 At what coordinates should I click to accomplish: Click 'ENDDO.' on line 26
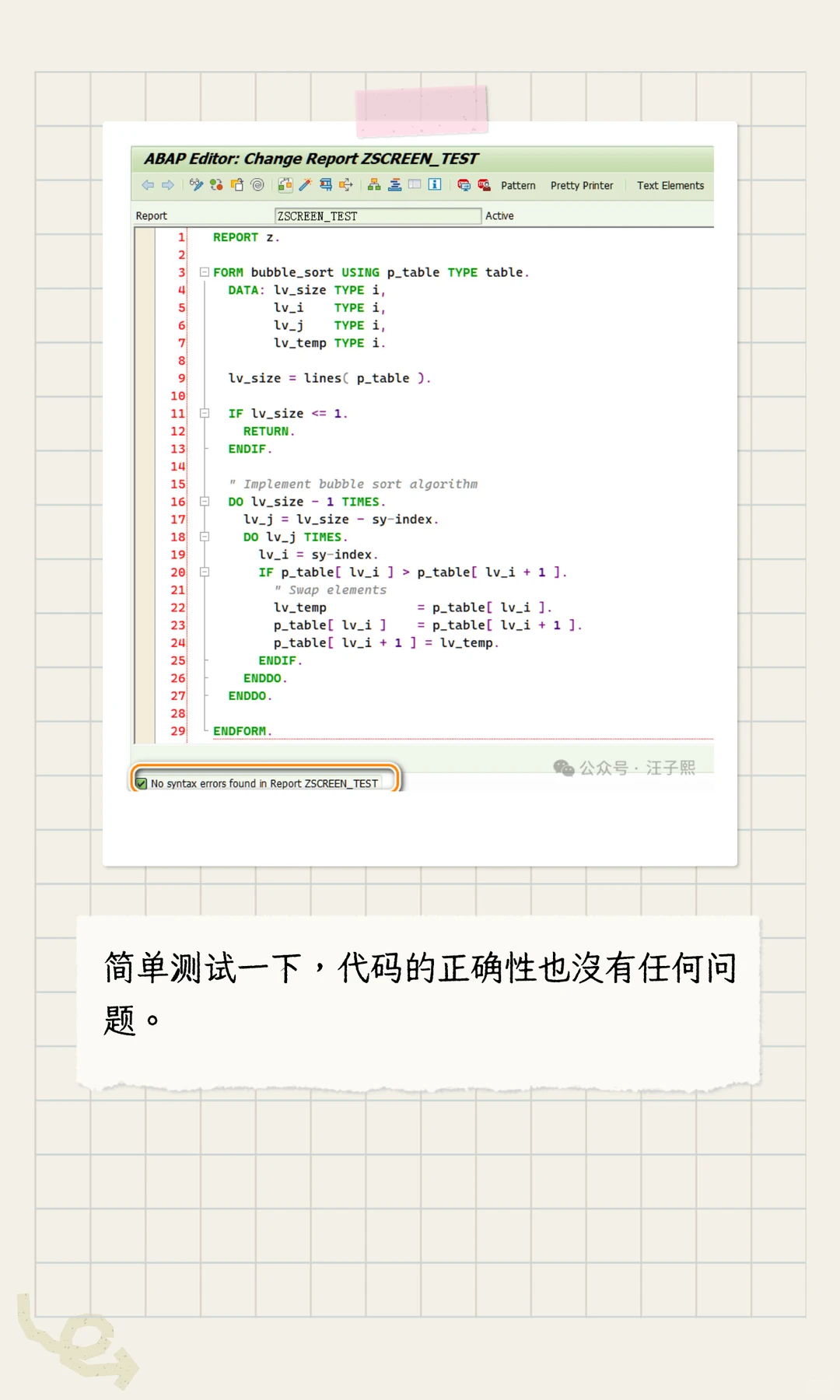265,678
